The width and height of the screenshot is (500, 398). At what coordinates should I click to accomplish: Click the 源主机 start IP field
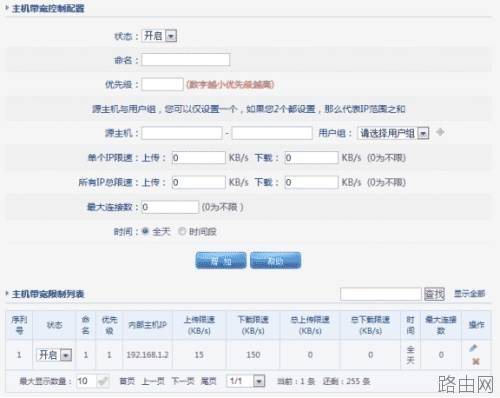pos(182,133)
